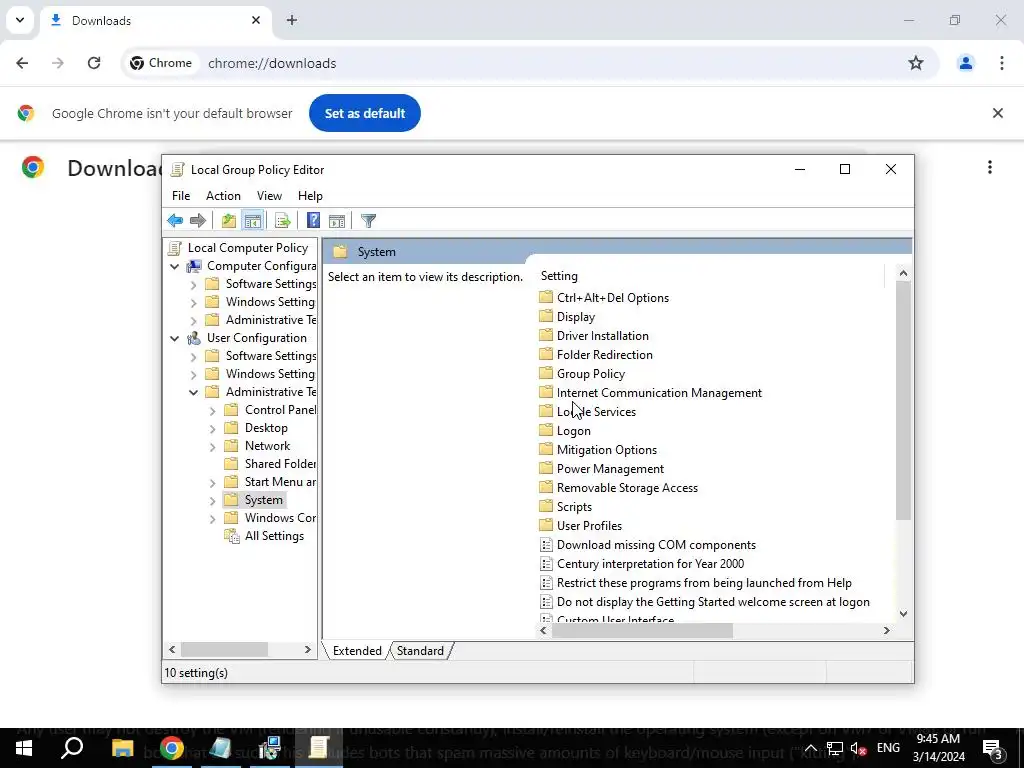Click Chrome icon in the taskbar

click(171, 748)
